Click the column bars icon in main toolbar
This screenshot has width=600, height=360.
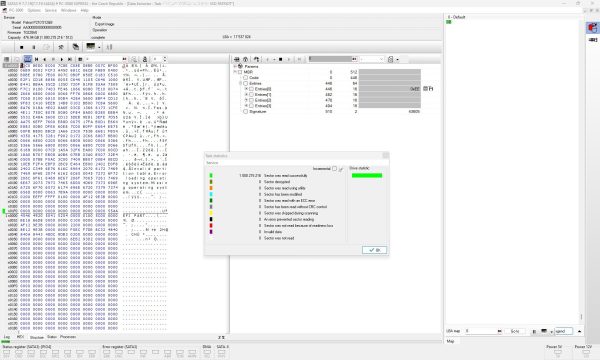click(109, 47)
